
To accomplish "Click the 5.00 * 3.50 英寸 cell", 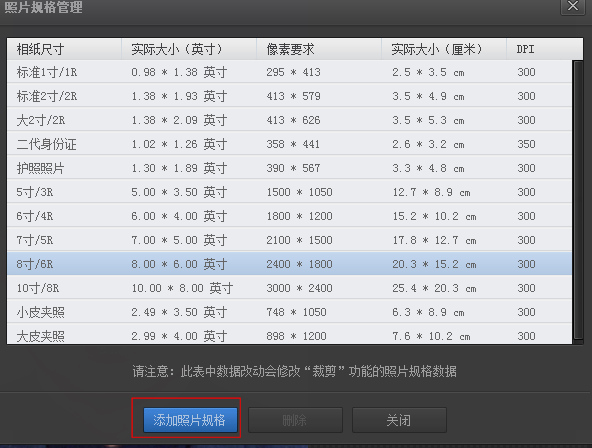I will pyautogui.click(x=179, y=192).
